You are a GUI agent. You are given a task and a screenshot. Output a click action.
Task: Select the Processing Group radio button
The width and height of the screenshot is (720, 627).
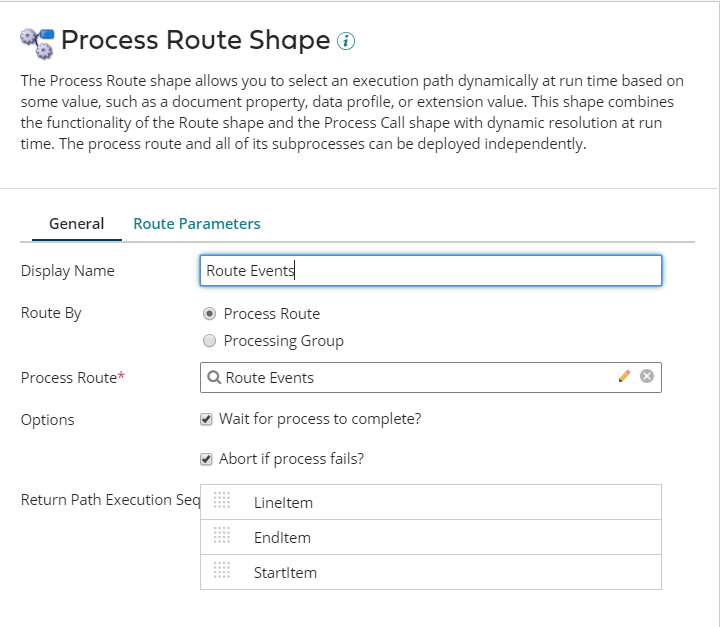pyautogui.click(x=209, y=340)
